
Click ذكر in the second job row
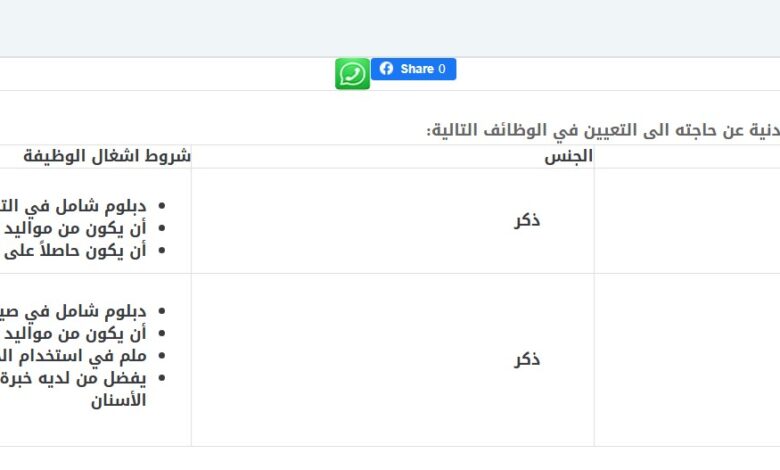tap(527, 359)
